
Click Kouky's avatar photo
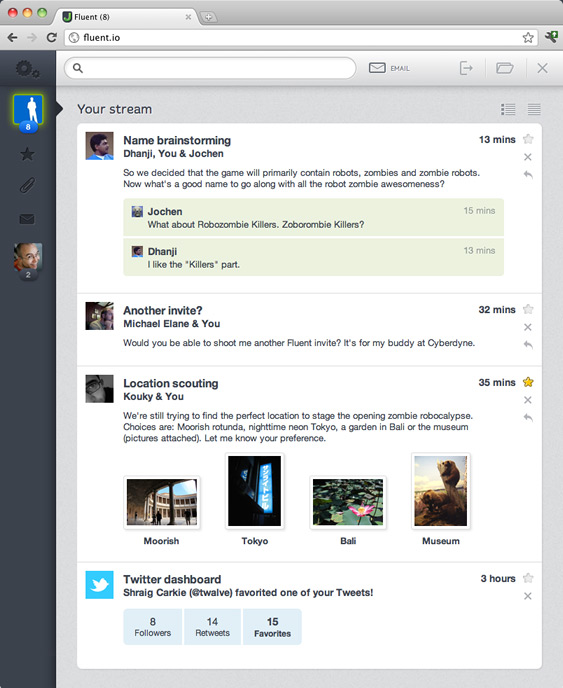pos(100,389)
